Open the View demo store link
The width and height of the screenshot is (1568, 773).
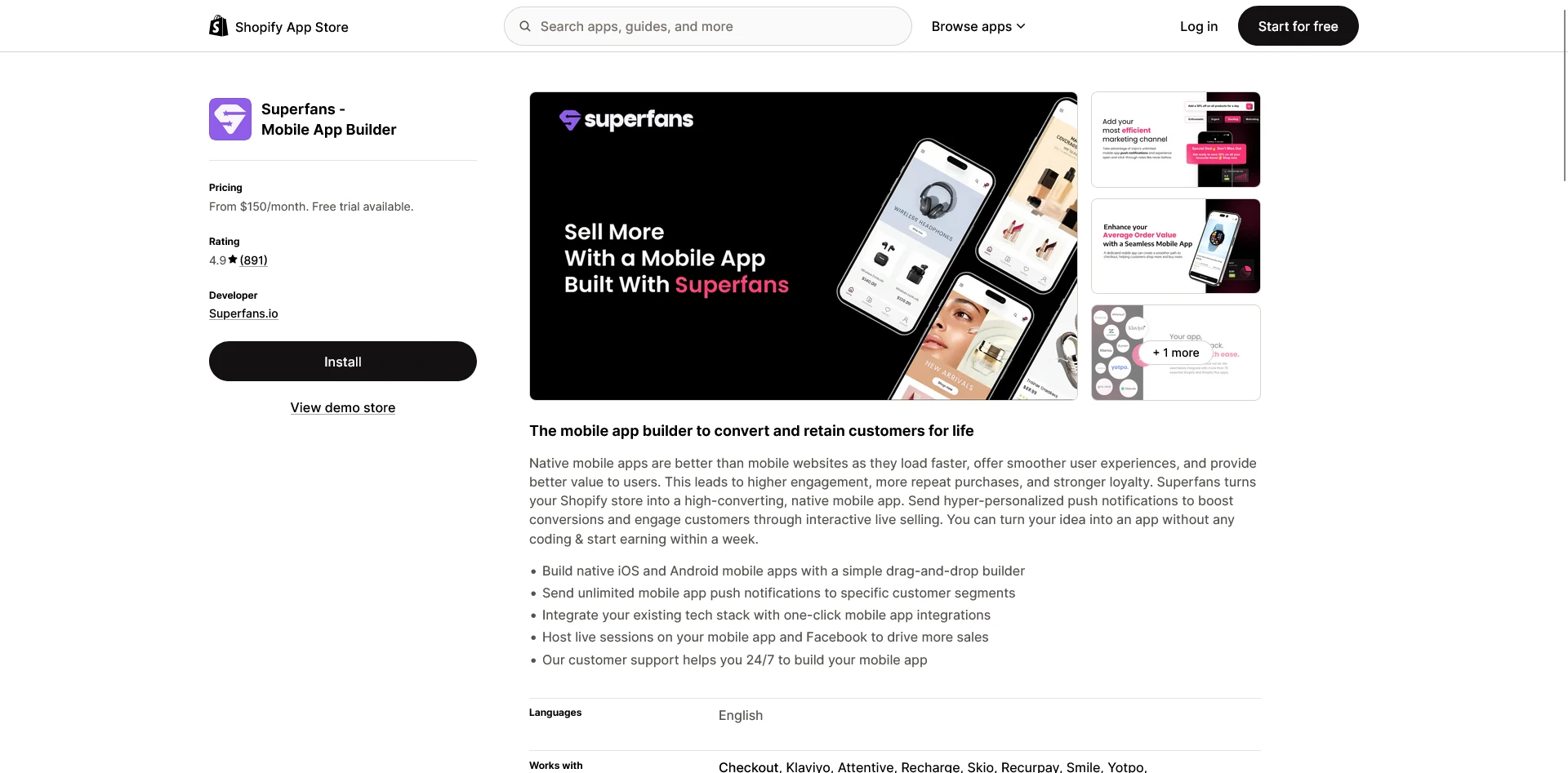pos(343,407)
